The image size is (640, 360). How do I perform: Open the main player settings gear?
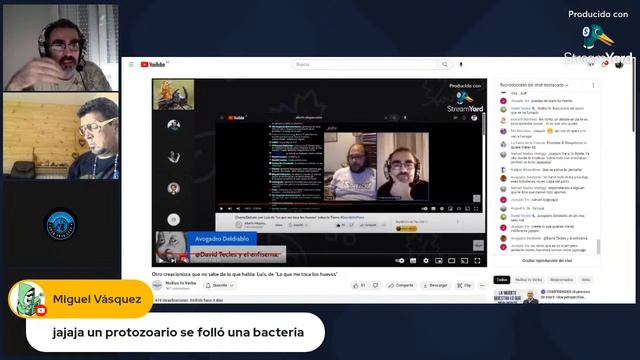coord(426,261)
